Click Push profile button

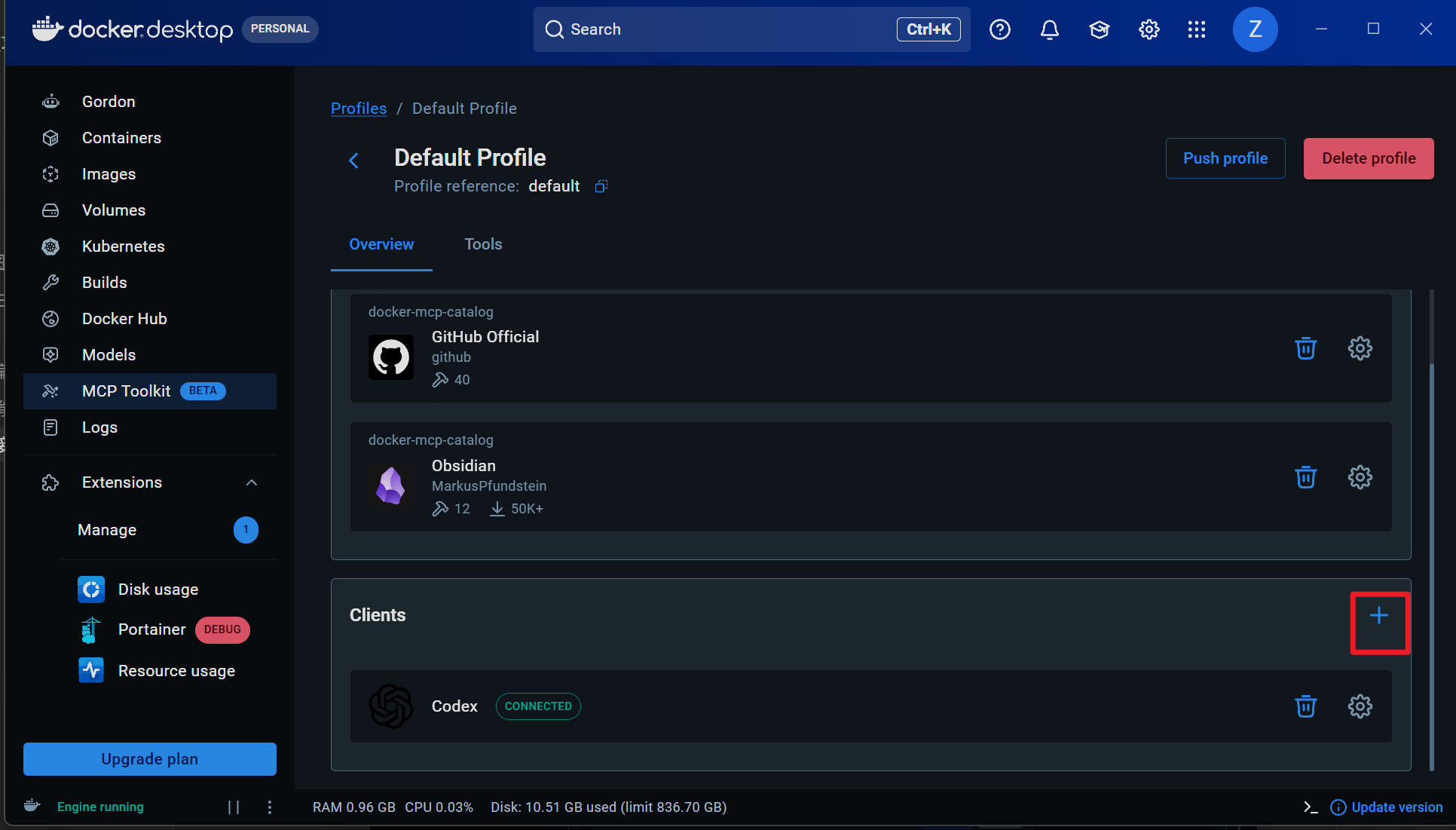click(1225, 158)
